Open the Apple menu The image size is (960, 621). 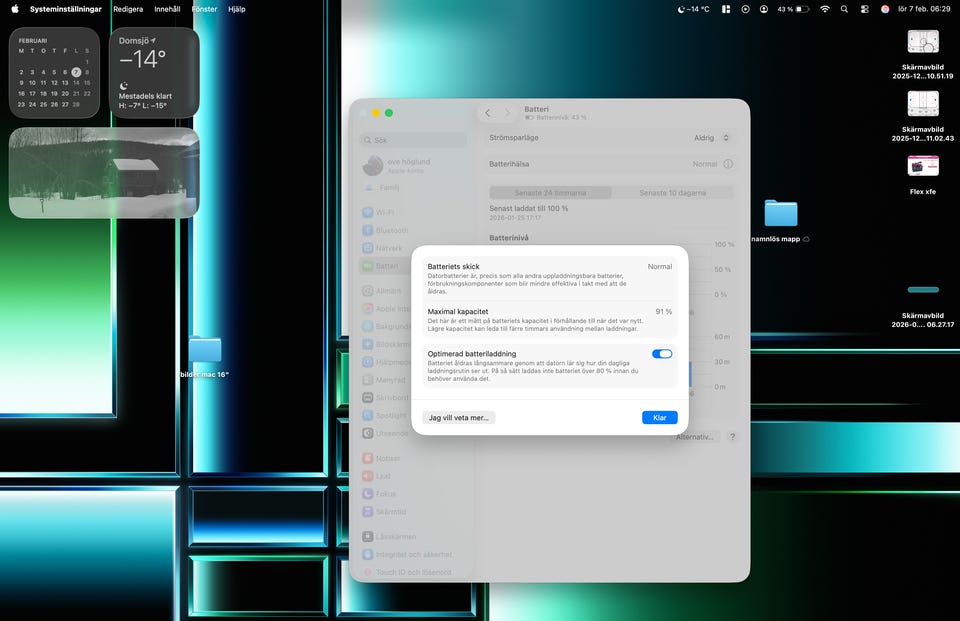14,9
